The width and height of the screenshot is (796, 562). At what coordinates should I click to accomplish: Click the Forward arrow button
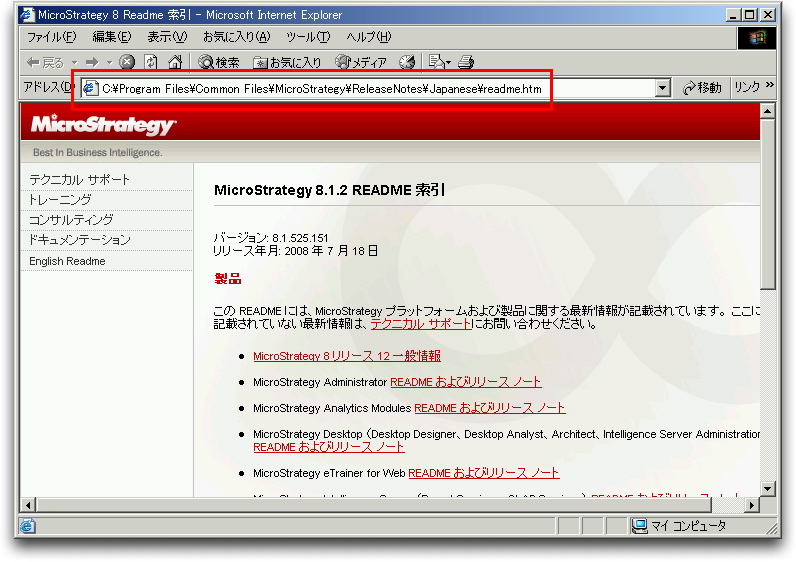(x=92, y=62)
